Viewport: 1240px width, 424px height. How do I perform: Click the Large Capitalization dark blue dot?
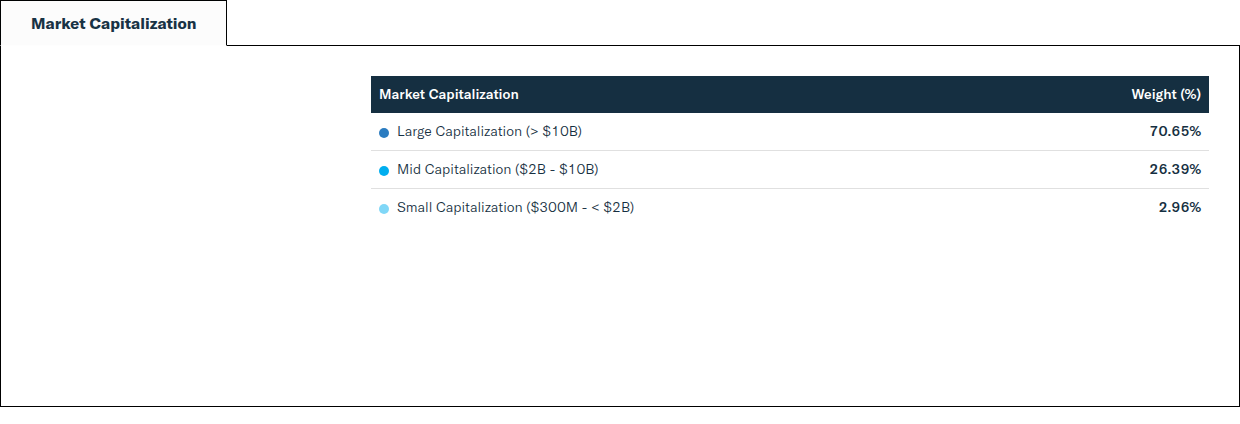[x=384, y=132]
